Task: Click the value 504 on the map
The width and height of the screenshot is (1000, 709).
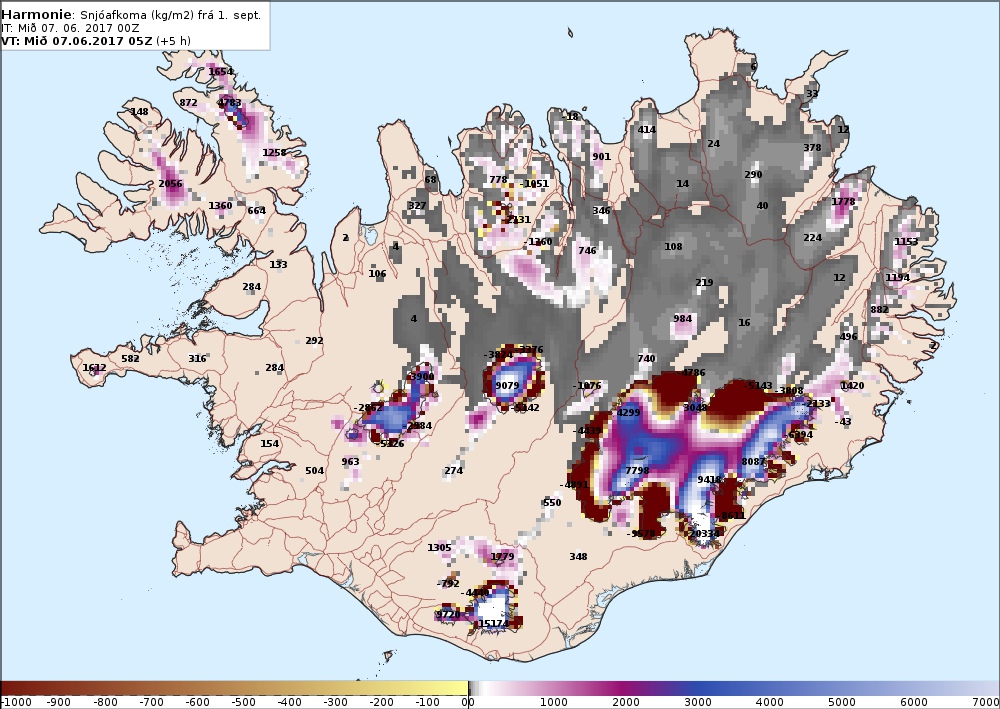Action: click(314, 471)
